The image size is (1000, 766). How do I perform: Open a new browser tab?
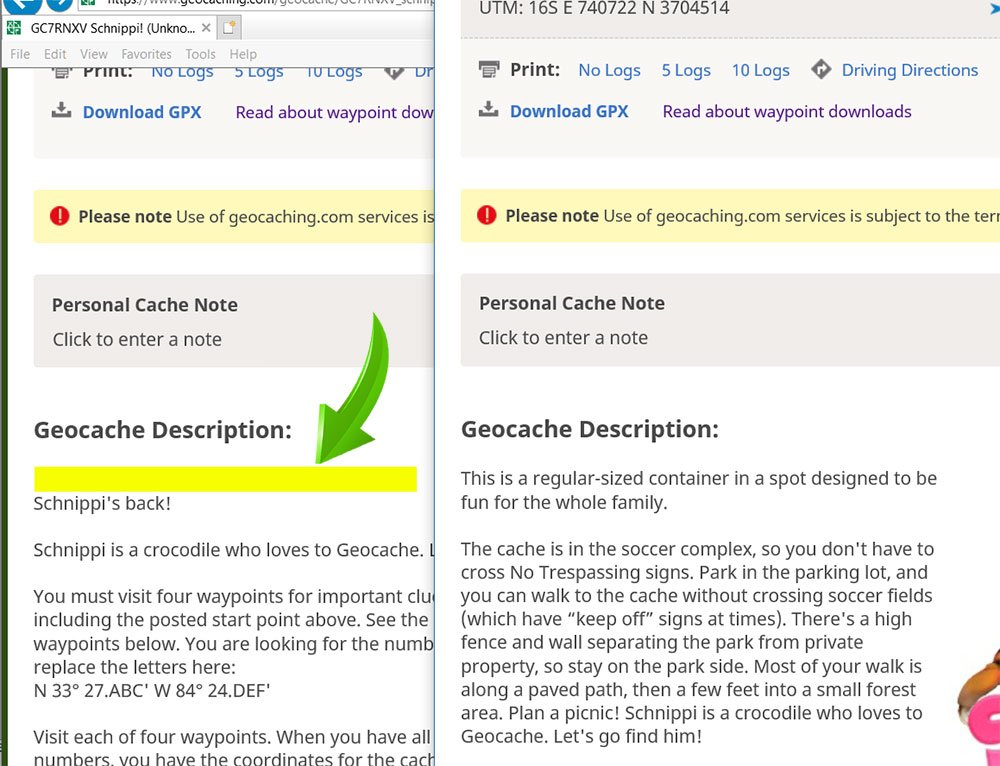click(x=229, y=28)
